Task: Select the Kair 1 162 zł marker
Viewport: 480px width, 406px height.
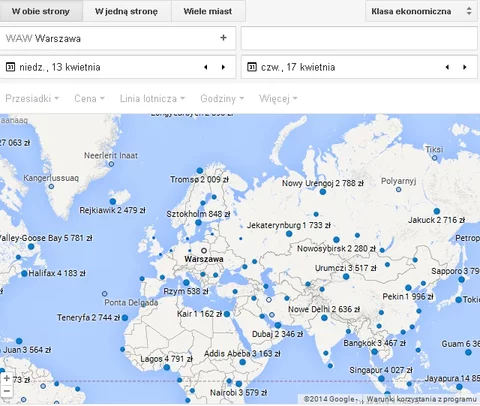Action: click(x=227, y=314)
